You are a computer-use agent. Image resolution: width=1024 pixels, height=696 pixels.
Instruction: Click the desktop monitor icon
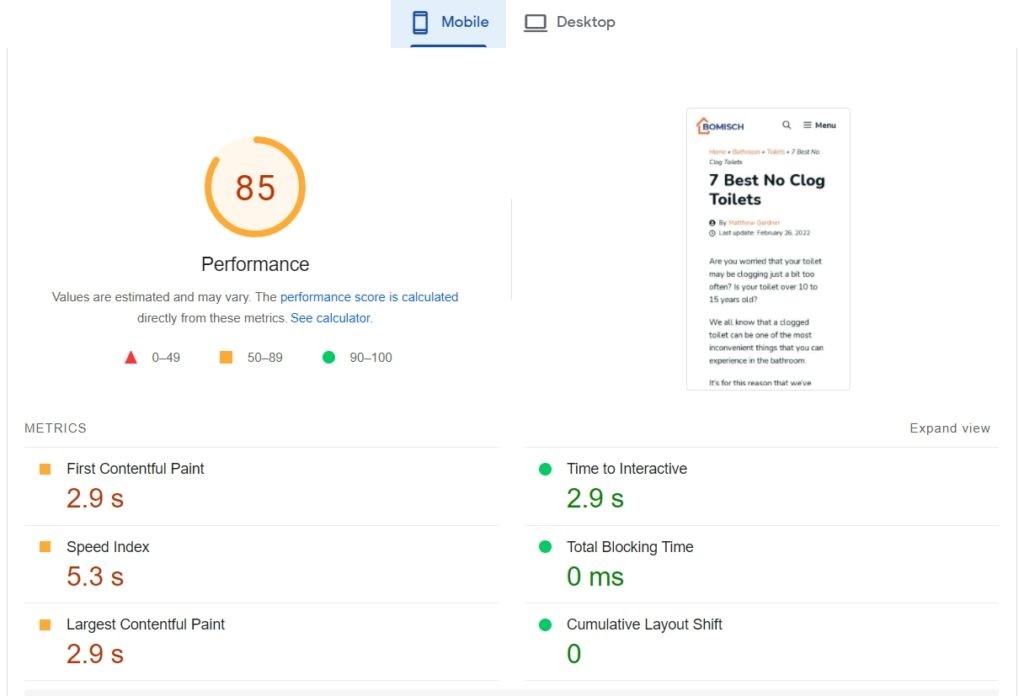(536, 22)
